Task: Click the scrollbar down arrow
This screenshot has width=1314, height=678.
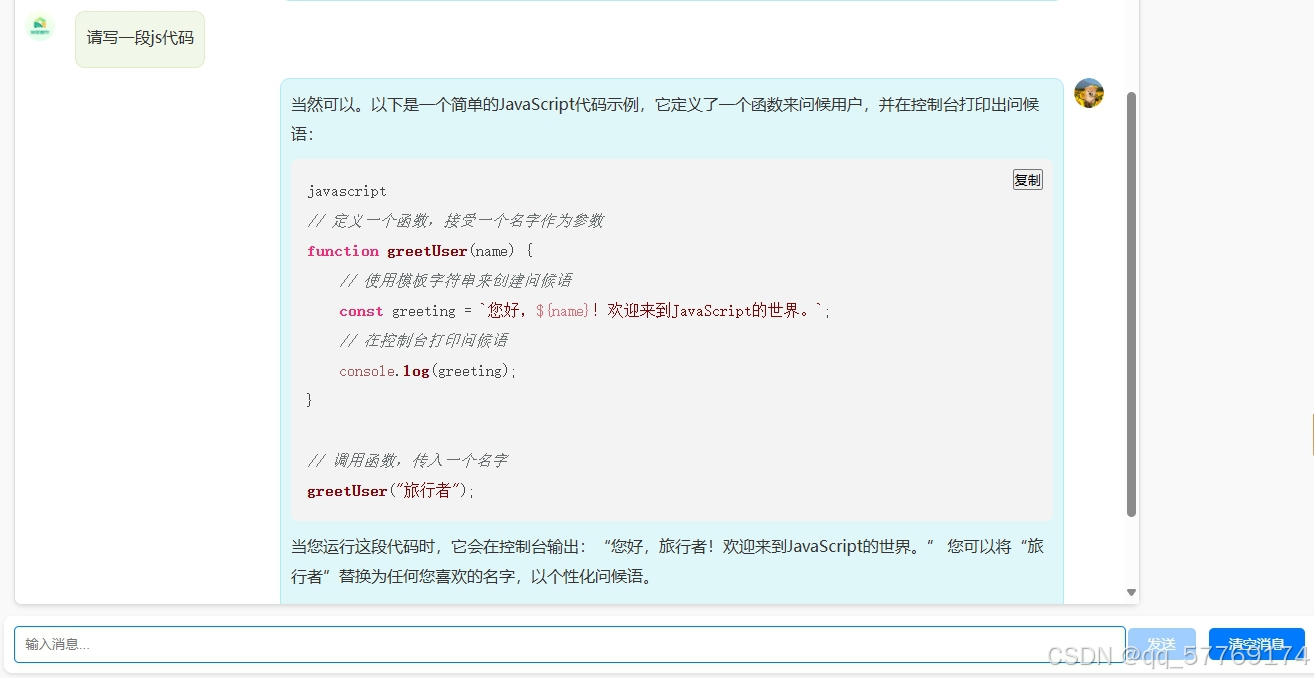Action: click(1132, 592)
